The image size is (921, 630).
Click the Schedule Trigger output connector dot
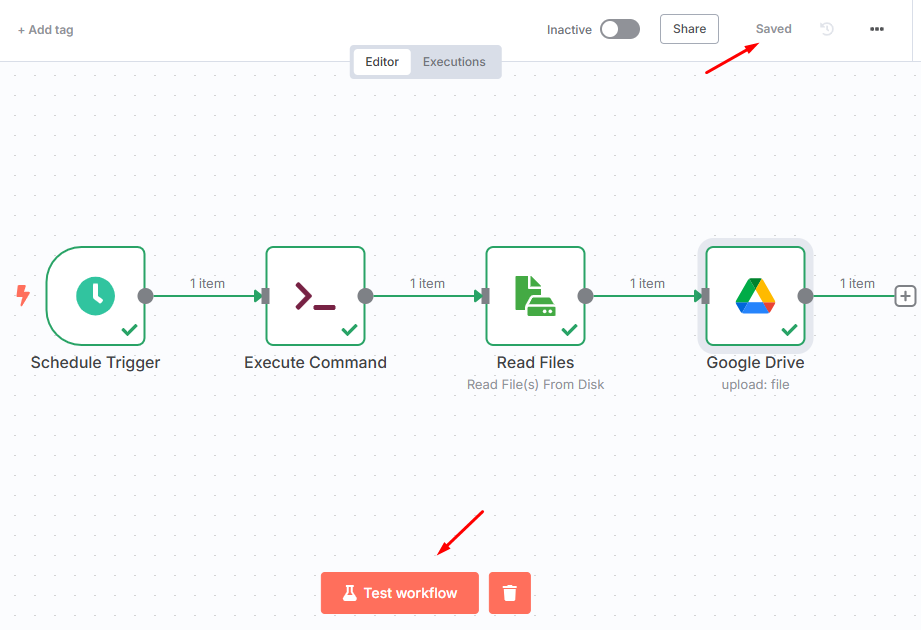point(145,296)
